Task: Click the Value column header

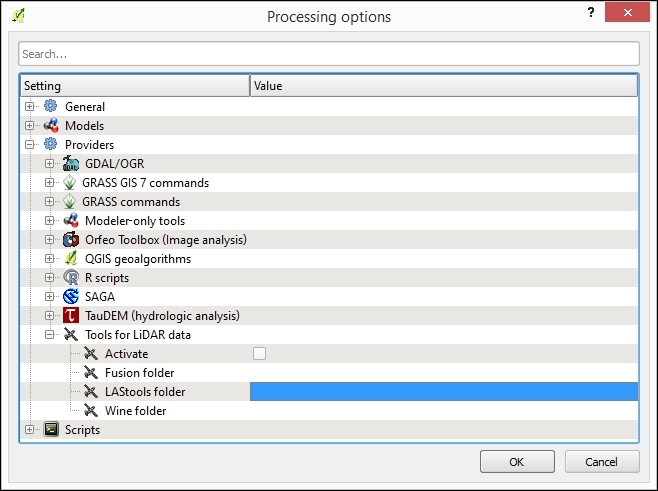Action: [x=444, y=86]
